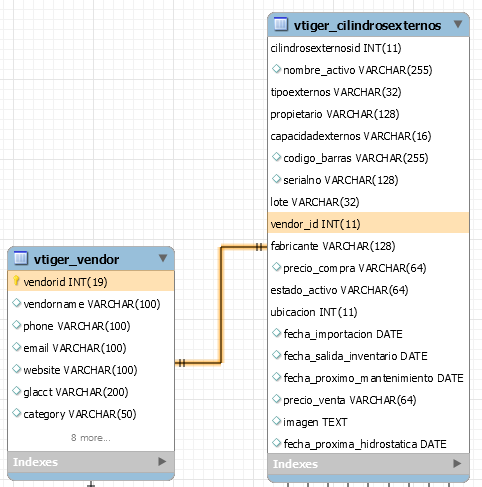Click the vtiger_vendor table icon
Image resolution: width=482 pixels, height=487 pixels.
pyautogui.click(x=21, y=258)
